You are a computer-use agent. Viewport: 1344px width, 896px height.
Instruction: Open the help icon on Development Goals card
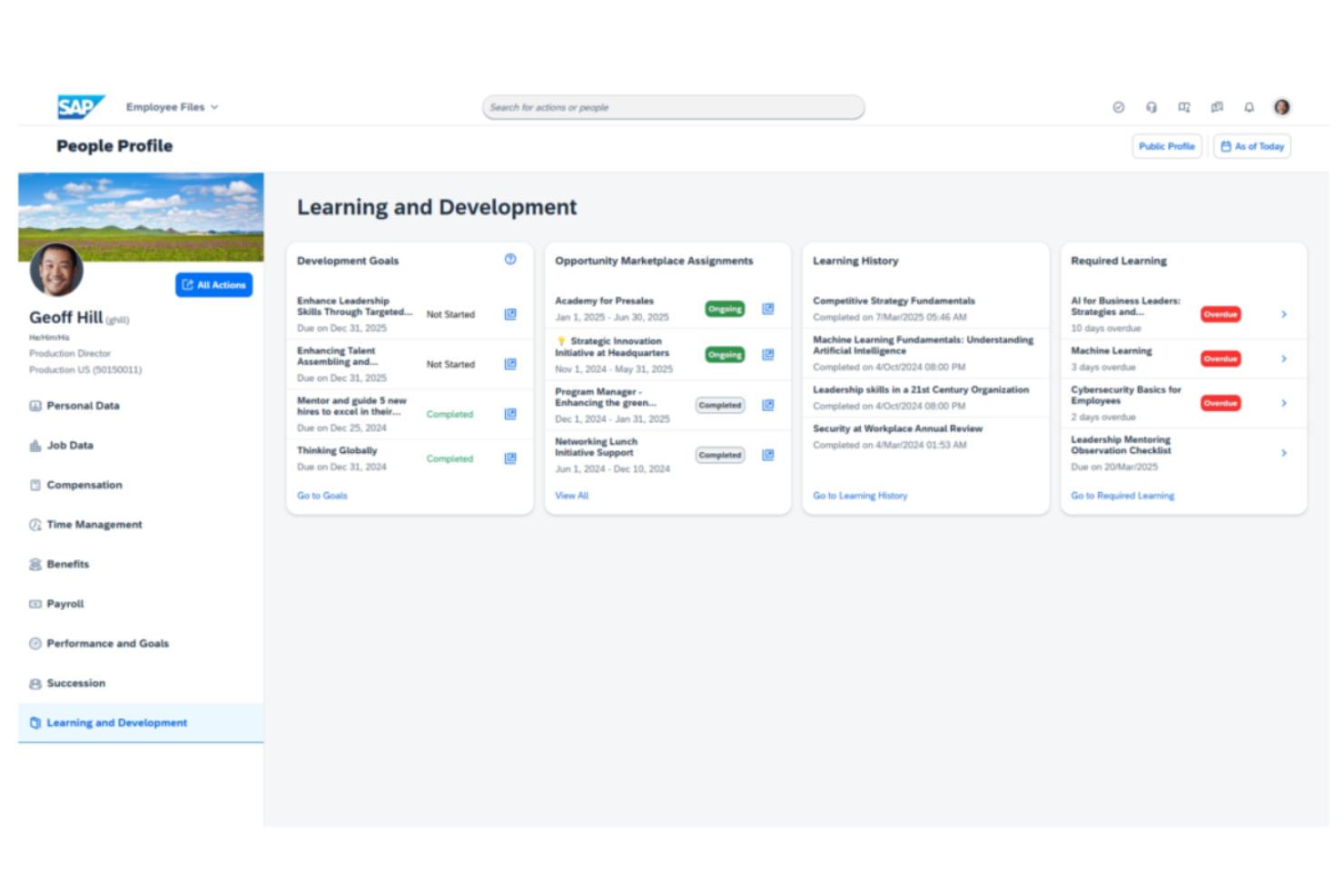point(510,259)
